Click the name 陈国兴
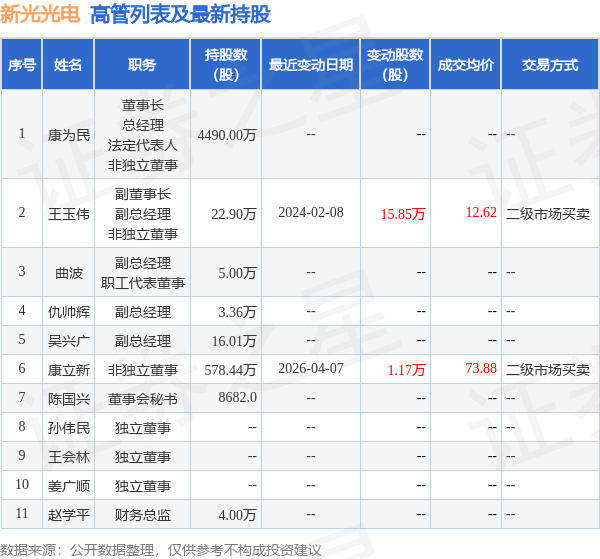This screenshot has height=559, width=600. pyautogui.click(x=69, y=399)
